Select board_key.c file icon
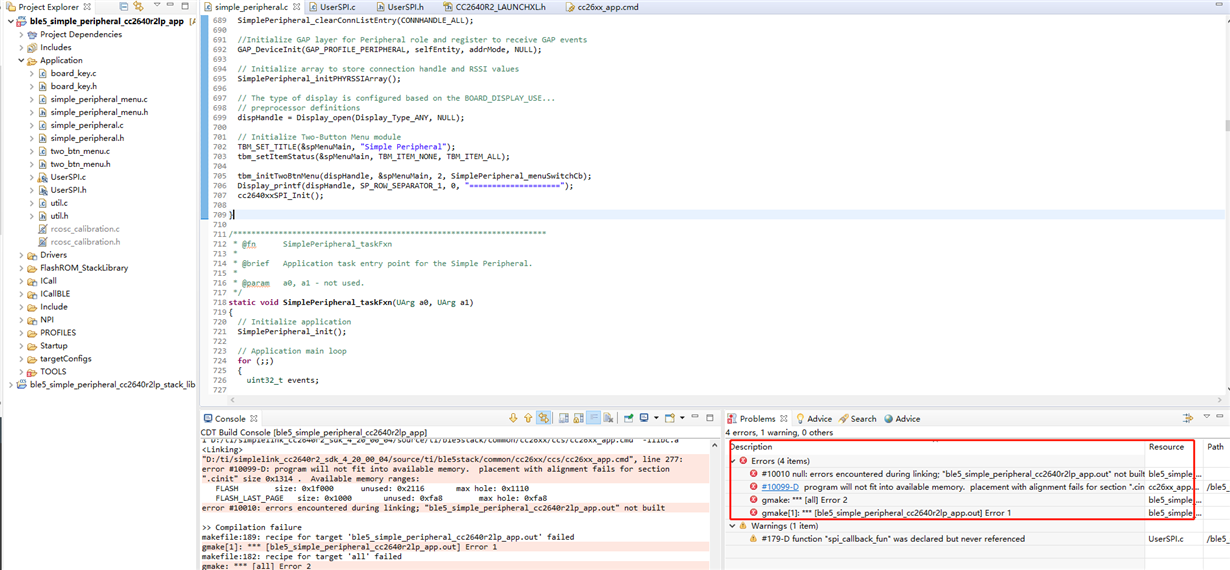This screenshot has height=570, width=1230. 43,73
